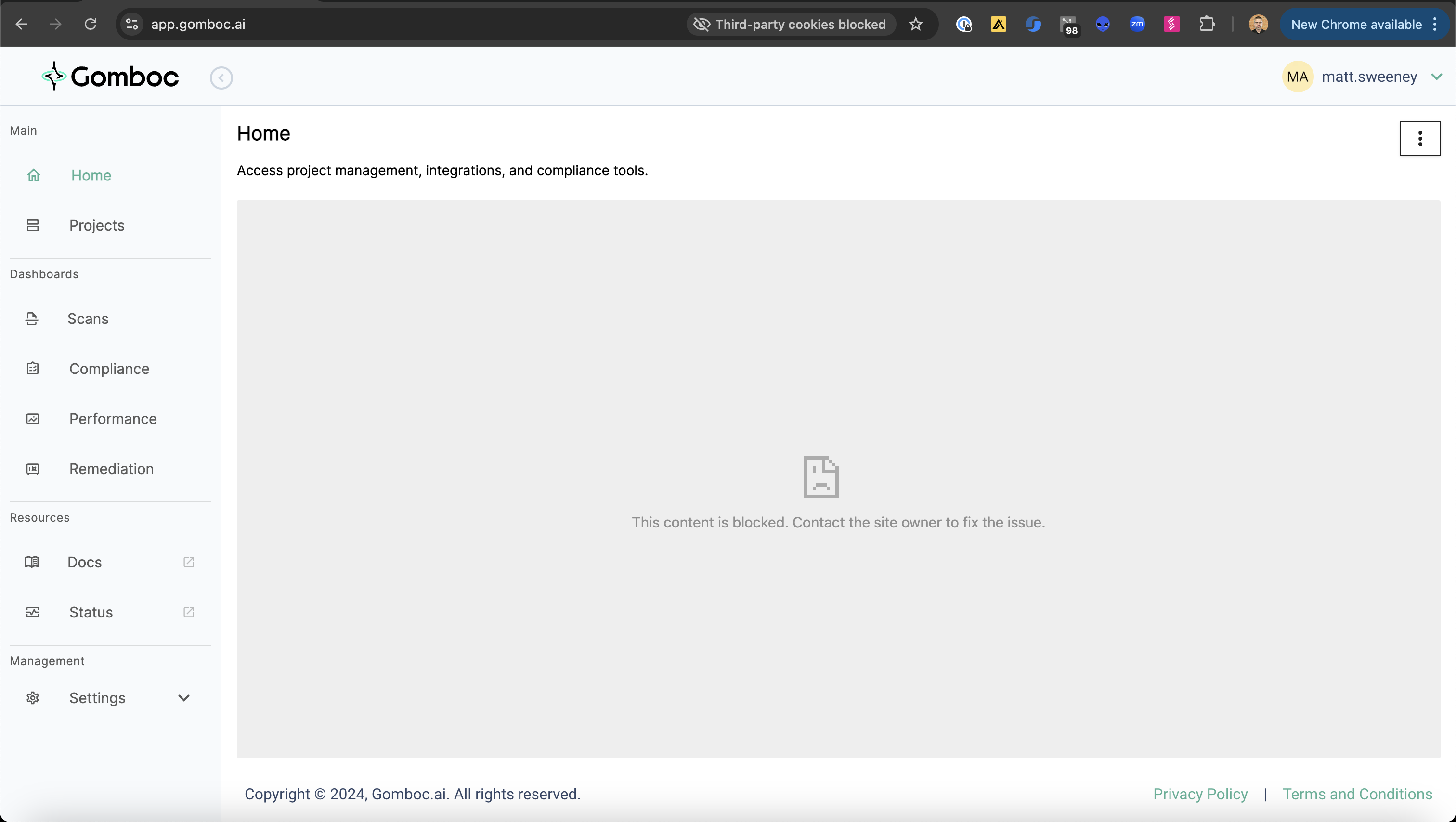Viewport: 1456px width, 822px height.
Task: Collapse the sidebar with chevron button
Action: coord(221,78)
